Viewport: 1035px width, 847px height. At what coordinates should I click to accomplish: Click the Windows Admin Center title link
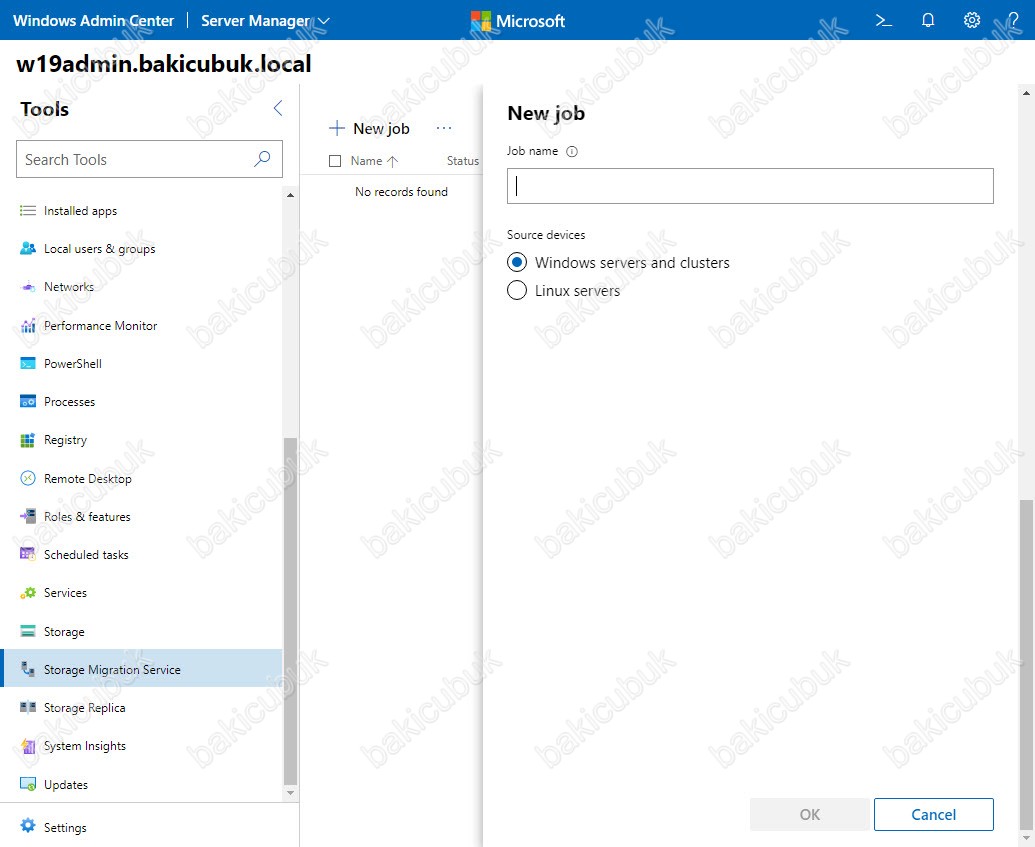point(93,21)
